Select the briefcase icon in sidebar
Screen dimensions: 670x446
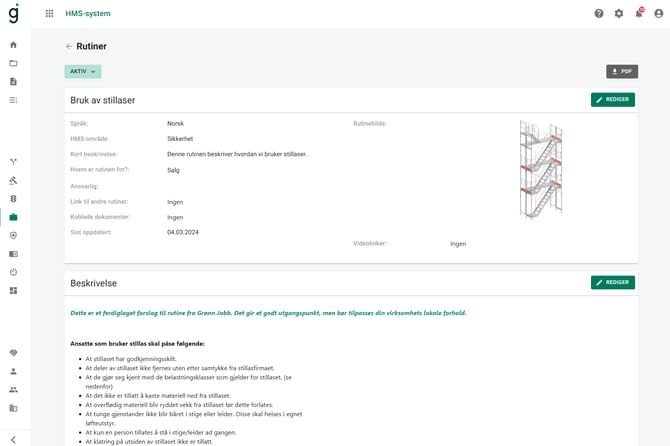click(13, 217)
